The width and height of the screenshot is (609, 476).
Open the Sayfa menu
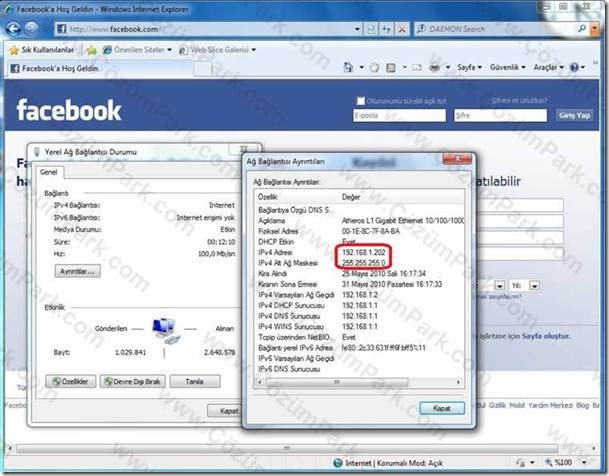469,68
